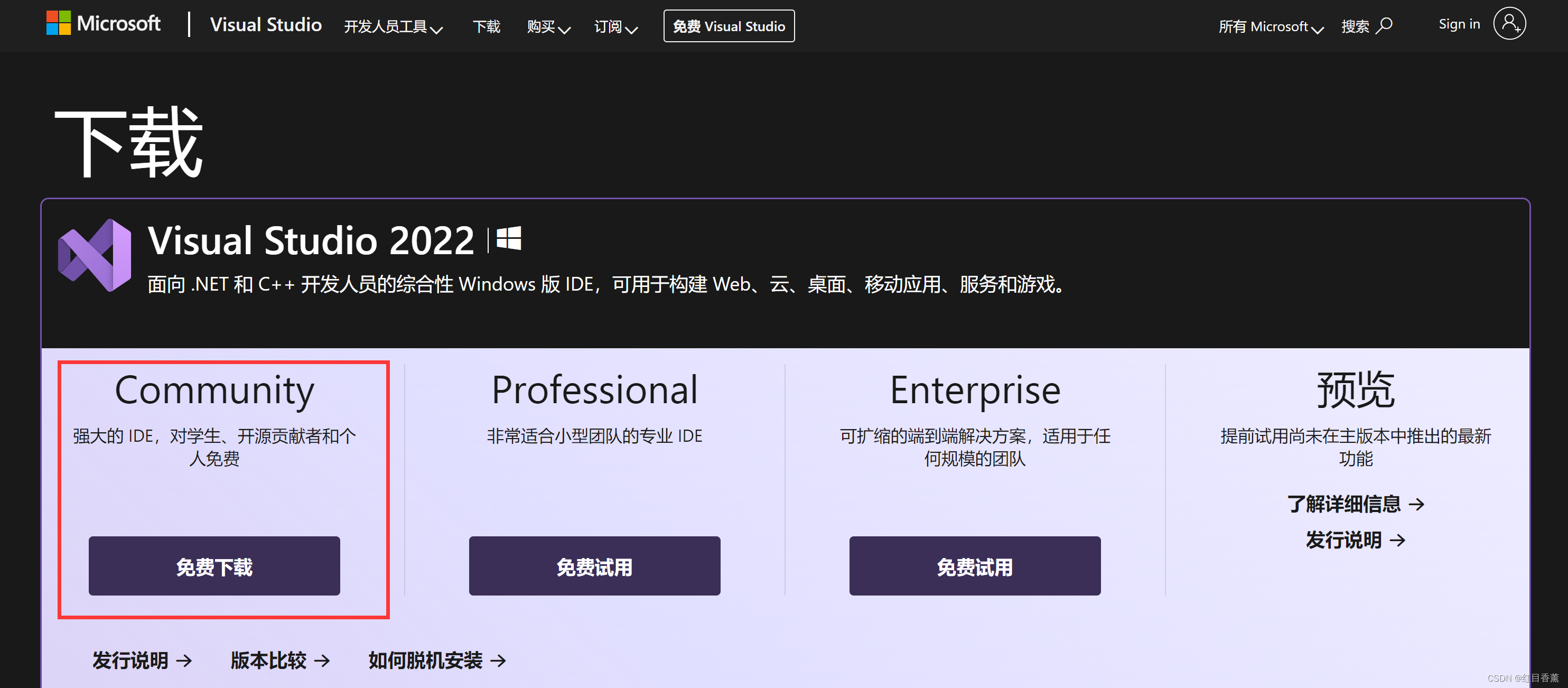Click the arrow beside 发行说明 in preview column
Screen dimensions: 1568x688
[x=1400, y=540]
